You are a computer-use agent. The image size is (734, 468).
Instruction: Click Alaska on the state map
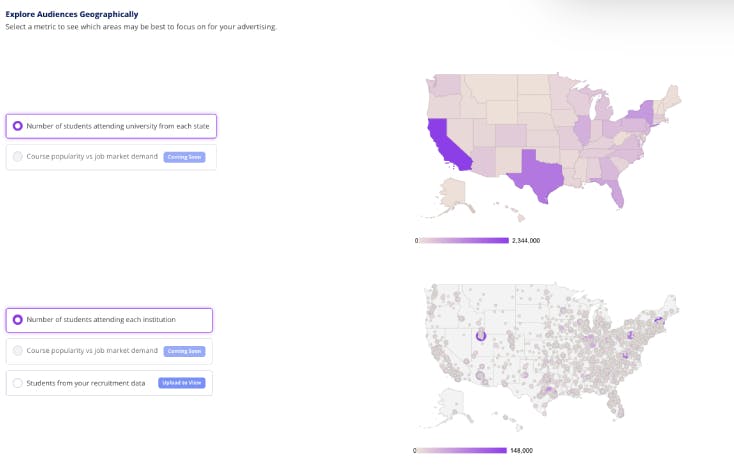click(452, 194)
